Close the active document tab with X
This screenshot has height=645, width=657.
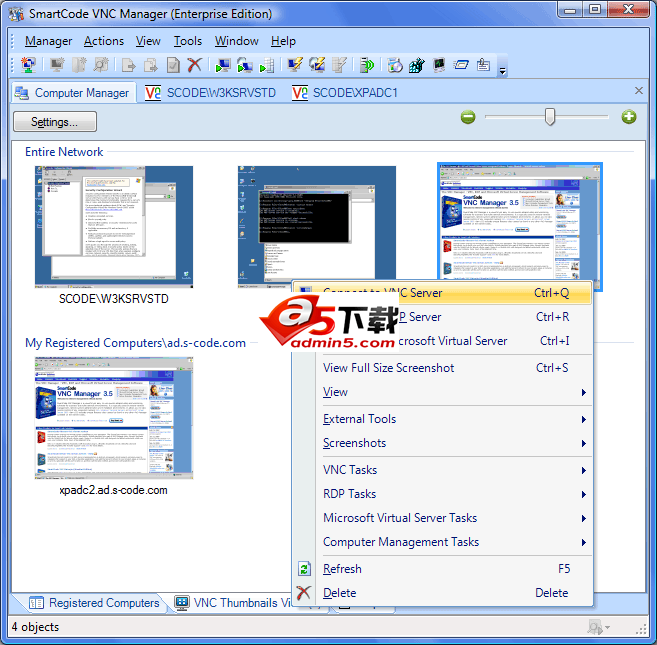639,91
